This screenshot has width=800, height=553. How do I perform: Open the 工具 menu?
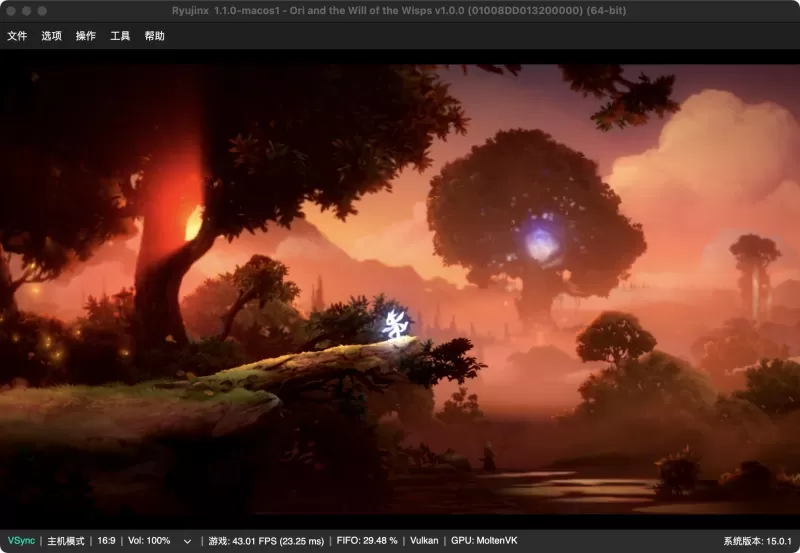[x=120, y=36]
